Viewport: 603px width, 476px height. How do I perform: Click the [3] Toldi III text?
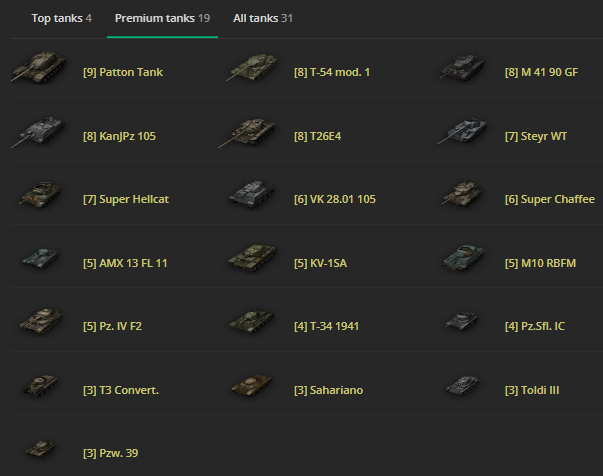pyautogui.click(x=532, y=390)
